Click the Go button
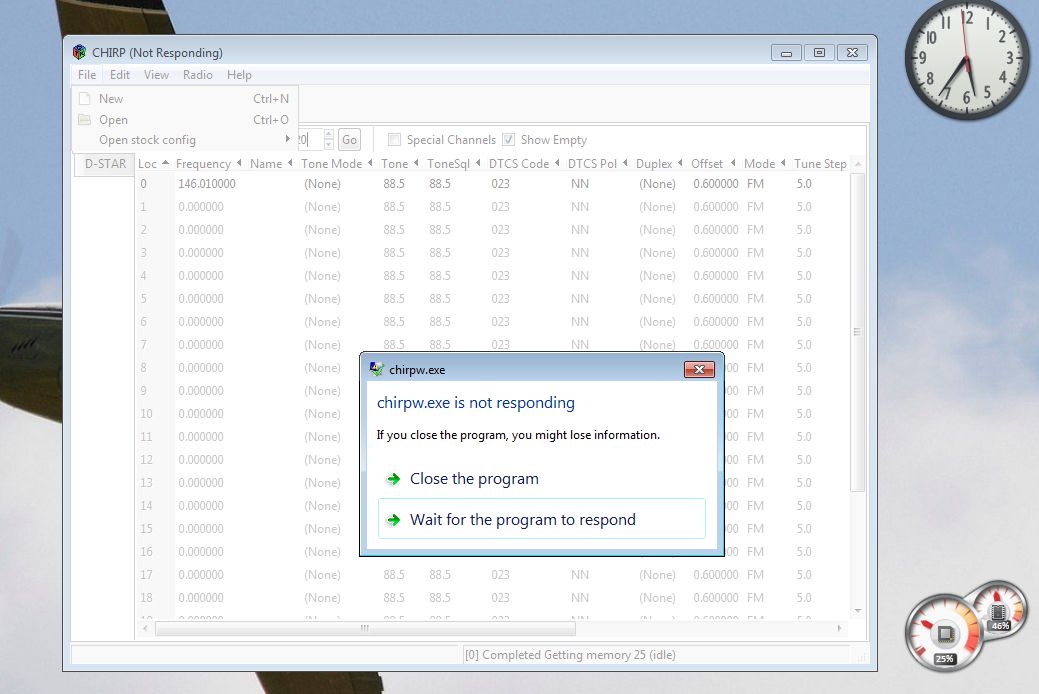Viewport: 1039px width, 694px height. point(349,139)
